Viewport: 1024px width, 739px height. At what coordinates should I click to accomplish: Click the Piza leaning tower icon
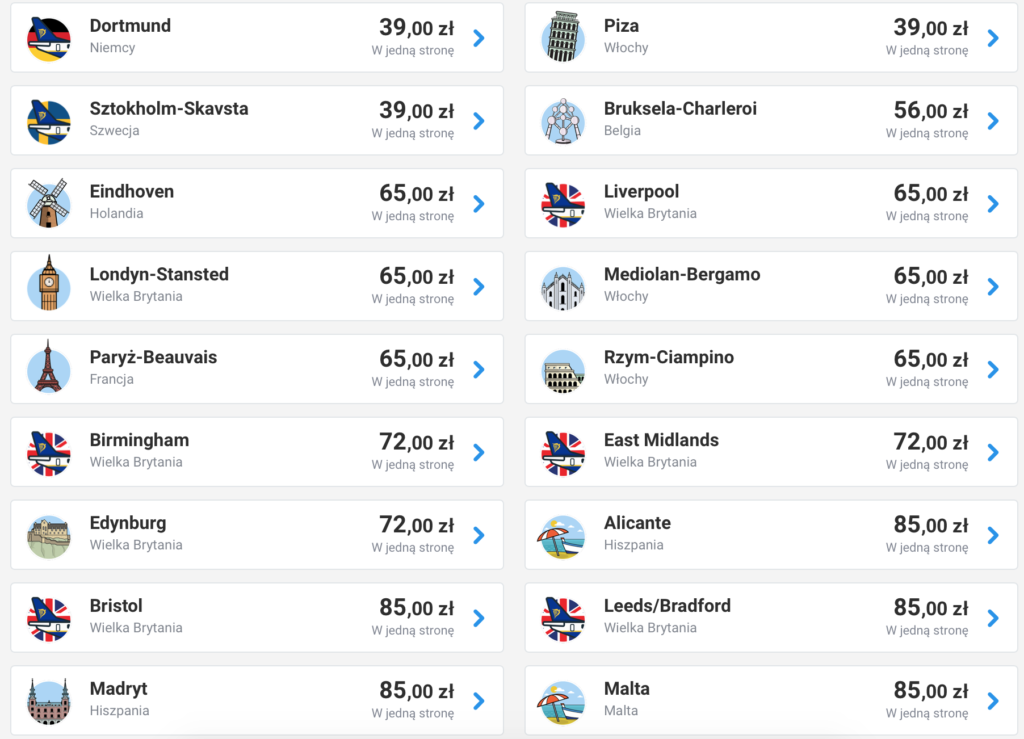pos(563,38)
